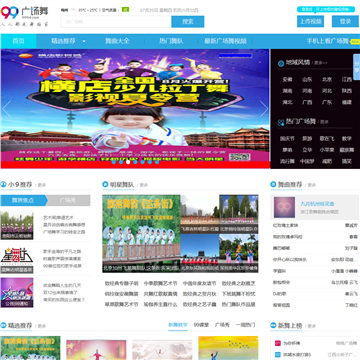Click the 地域风情 section icon
Image resolution: width=360 pixels, height=360 pixels.
(x=281, y=63)
